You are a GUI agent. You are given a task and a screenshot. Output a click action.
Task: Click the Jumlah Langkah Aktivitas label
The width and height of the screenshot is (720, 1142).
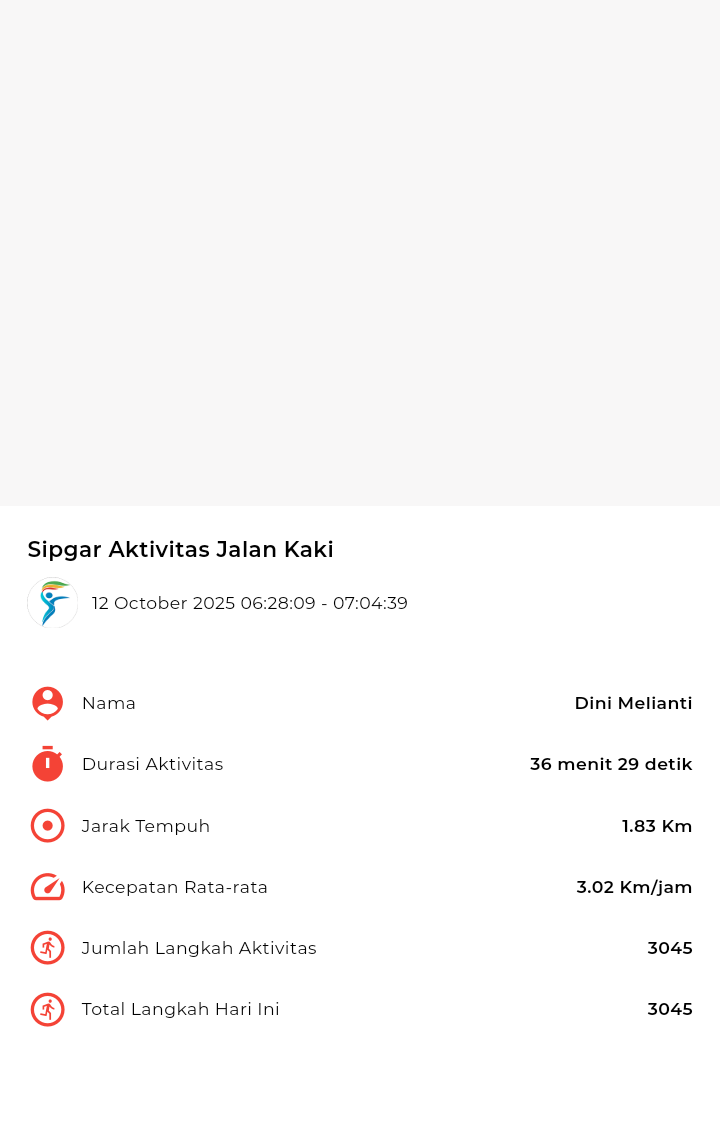199,948
